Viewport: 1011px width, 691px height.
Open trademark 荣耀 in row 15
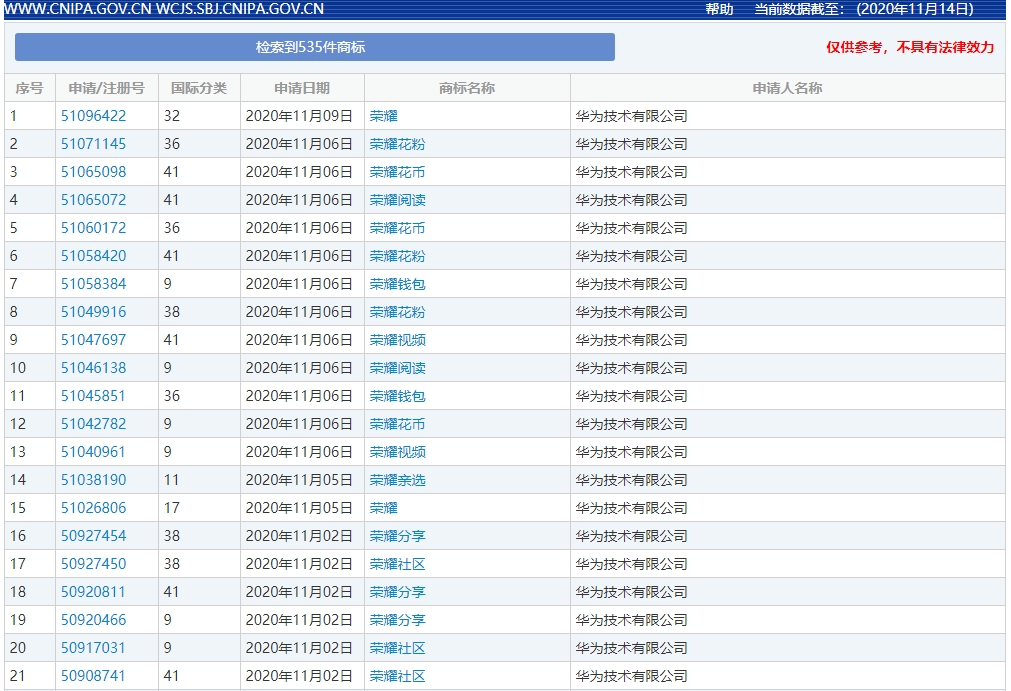point(384,508)
